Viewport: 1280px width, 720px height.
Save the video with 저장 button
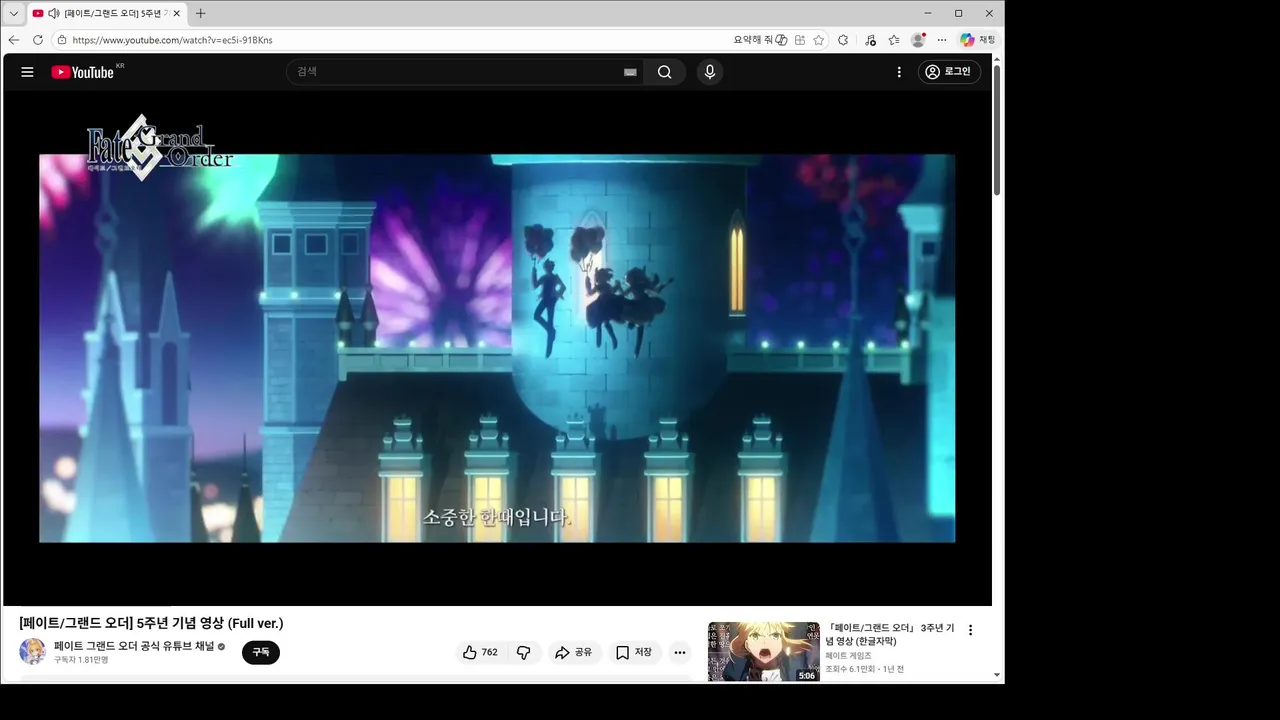coord(634,652)
